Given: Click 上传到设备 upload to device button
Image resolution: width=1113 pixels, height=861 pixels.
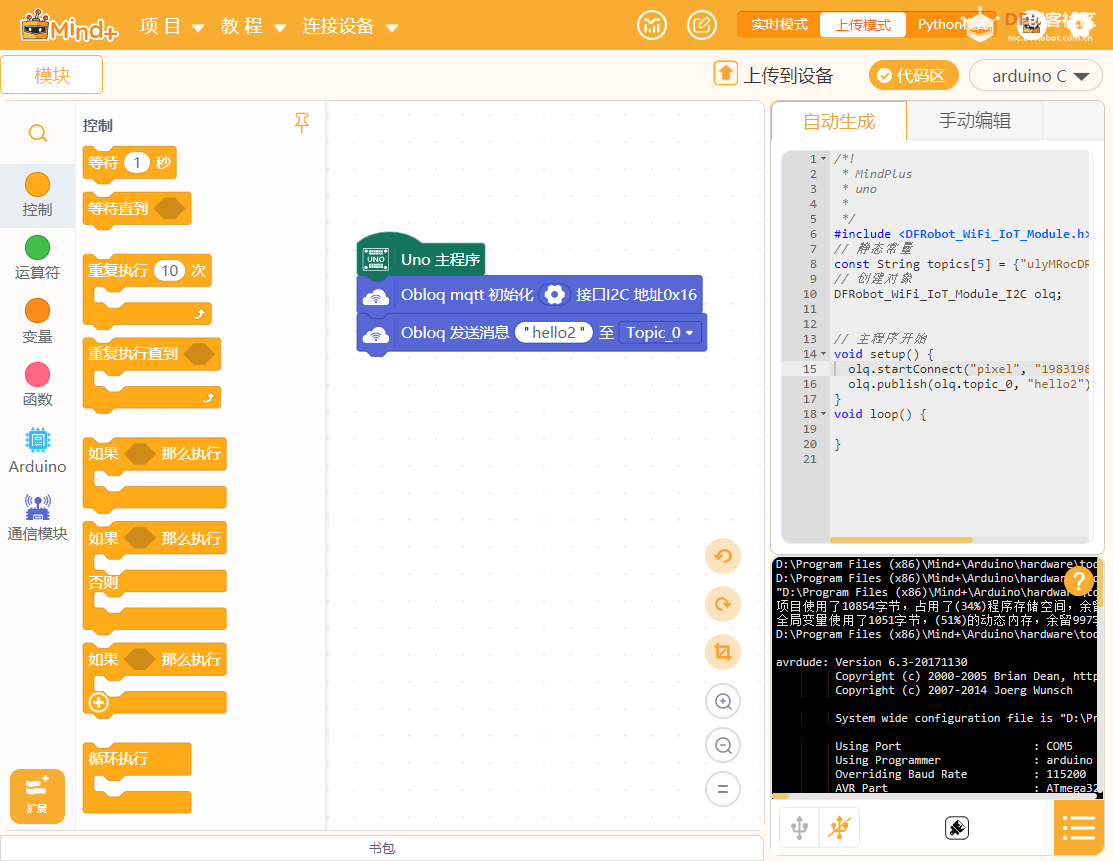Looking at the screenshot, I should point(774,76).
